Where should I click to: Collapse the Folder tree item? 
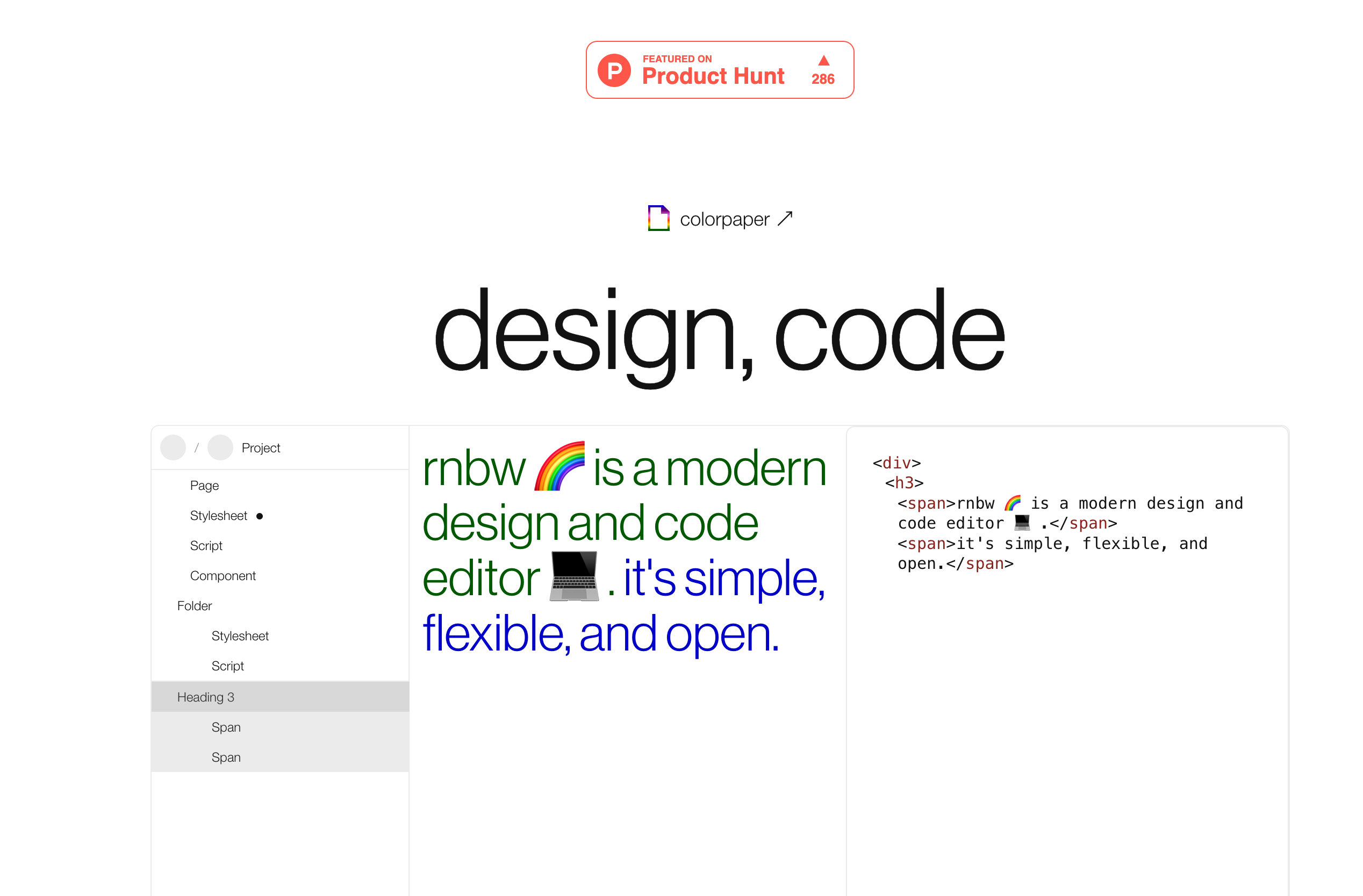point(280,606)
